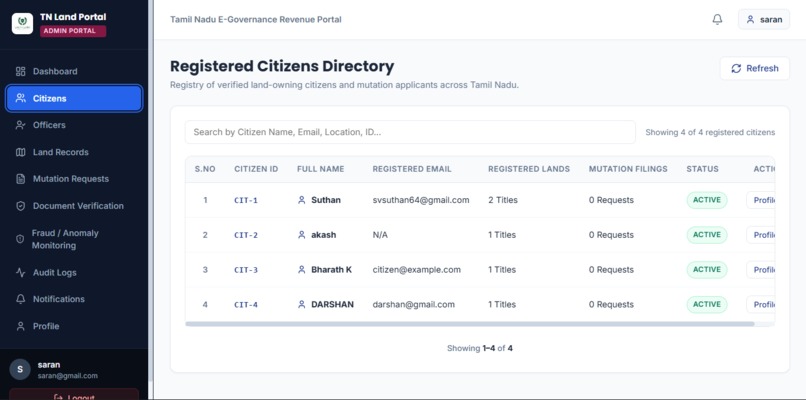
Task: Click the ACTIVE badge in Bharath K's row
Action: [x=707, y=269]
